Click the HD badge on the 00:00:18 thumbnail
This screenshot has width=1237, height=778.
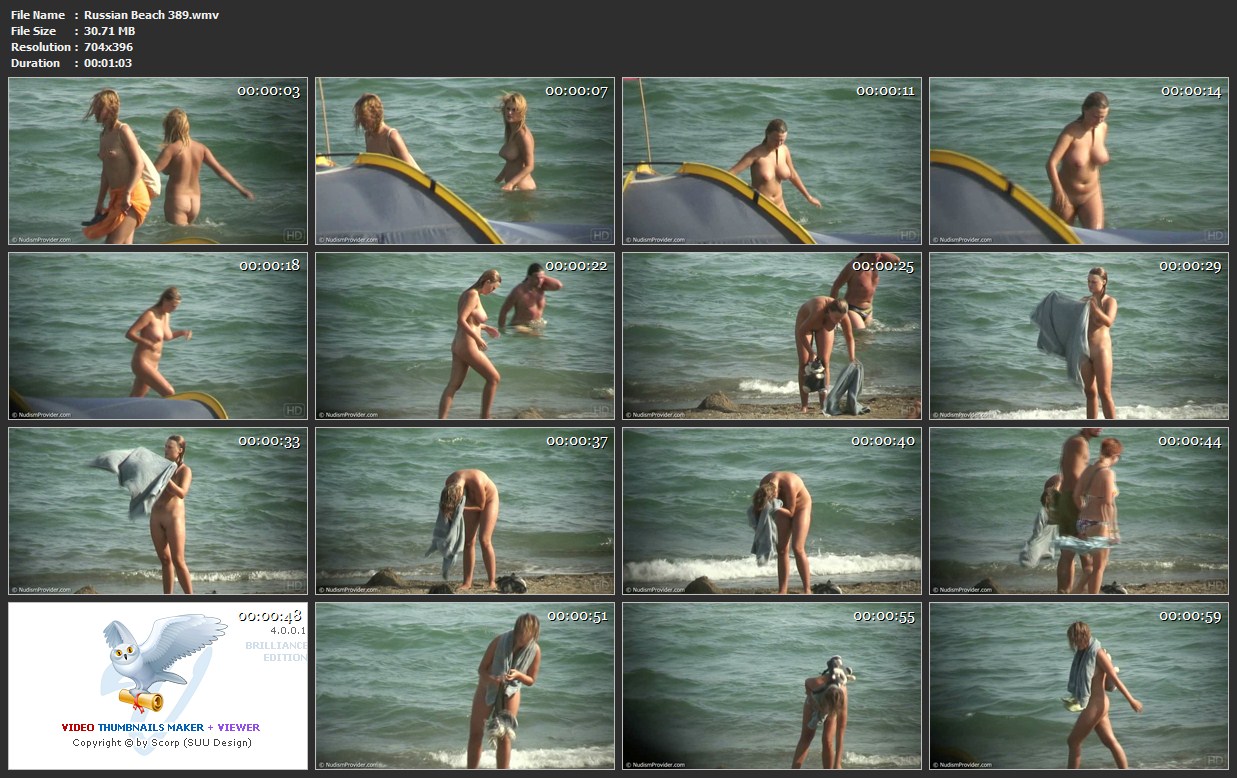click(x=293, y=410)
